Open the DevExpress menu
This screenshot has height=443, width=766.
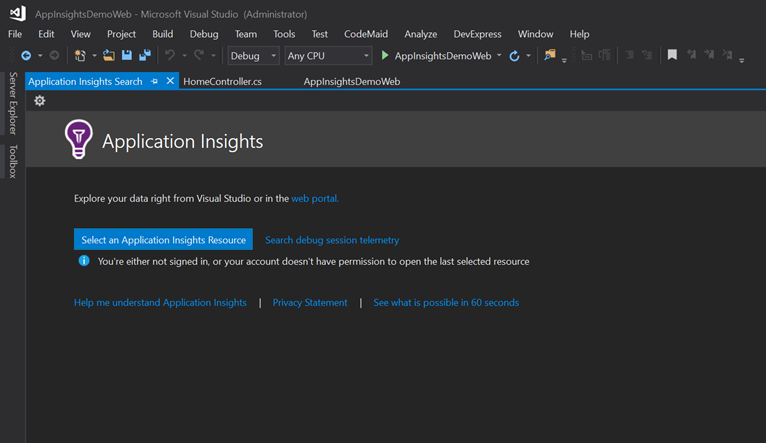click(x=477, y=34)
